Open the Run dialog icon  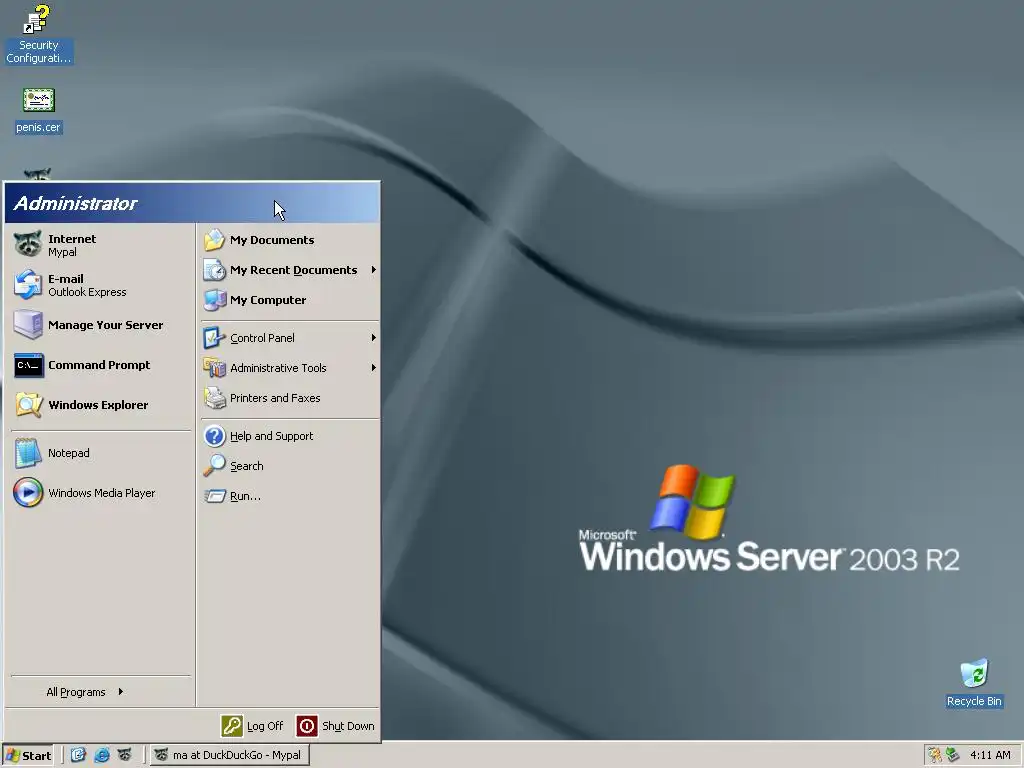pyautogui.click(x=214, y=496)
